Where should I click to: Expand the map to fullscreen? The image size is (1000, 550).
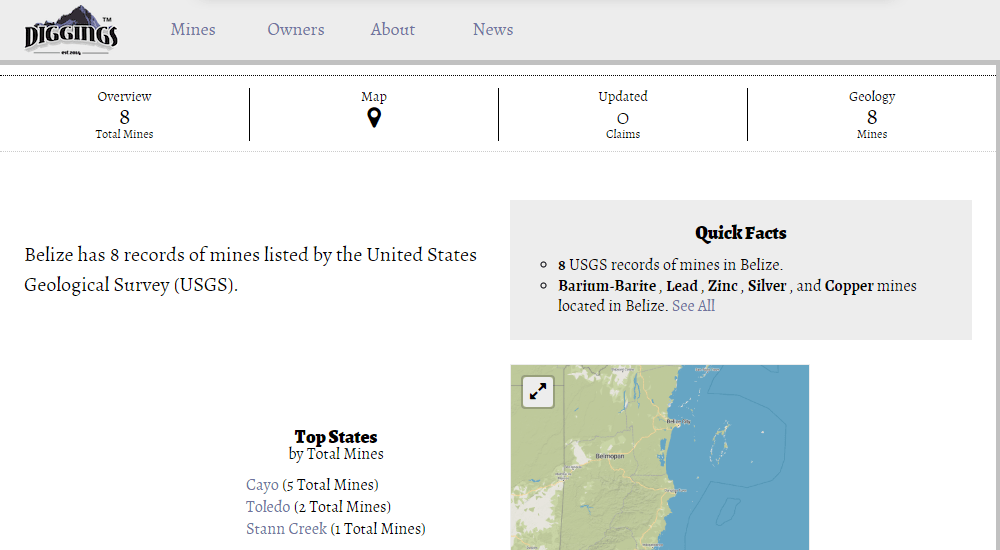click(x=538, y=392)
